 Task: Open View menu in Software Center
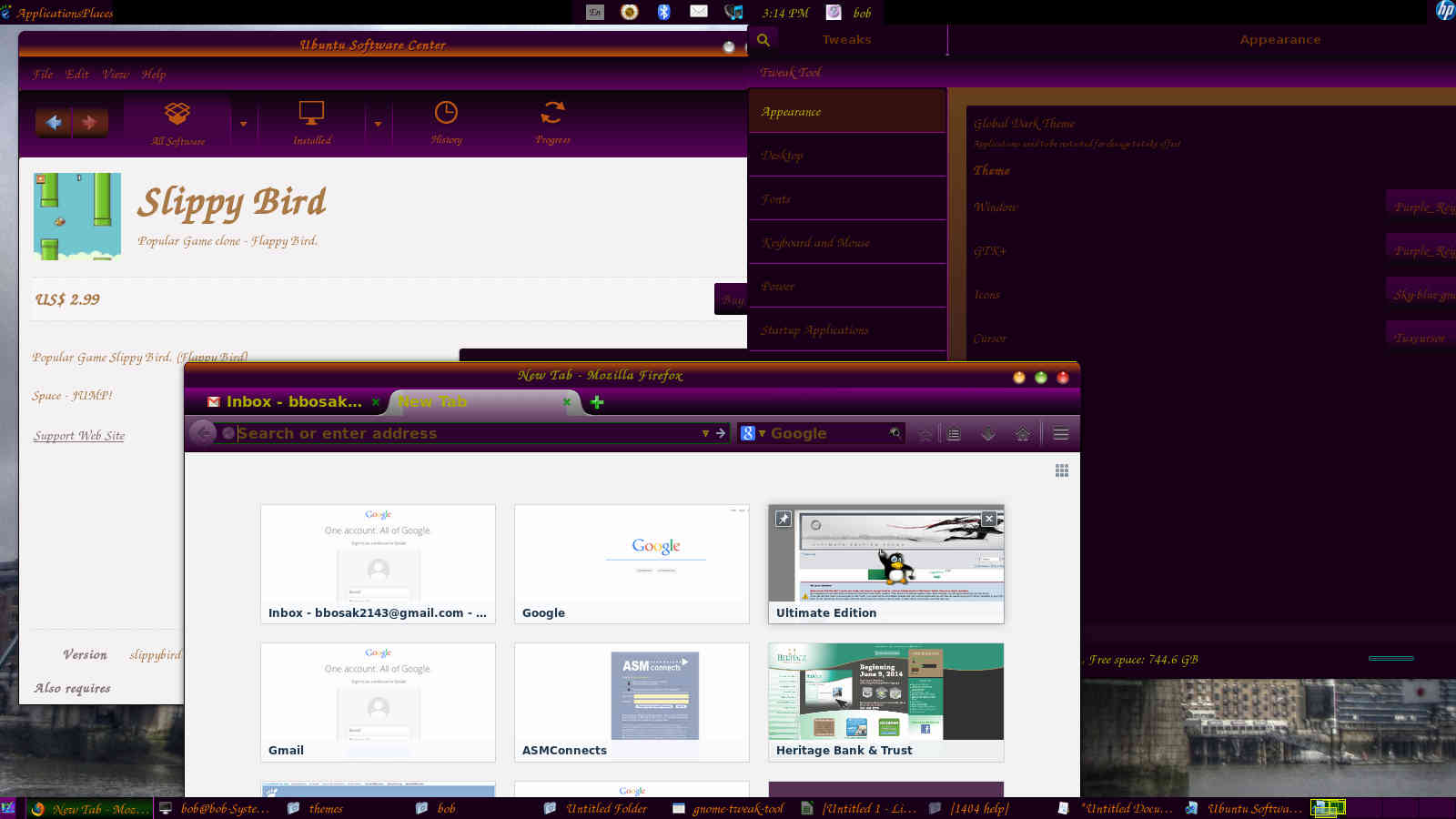[x=116, y=75]
